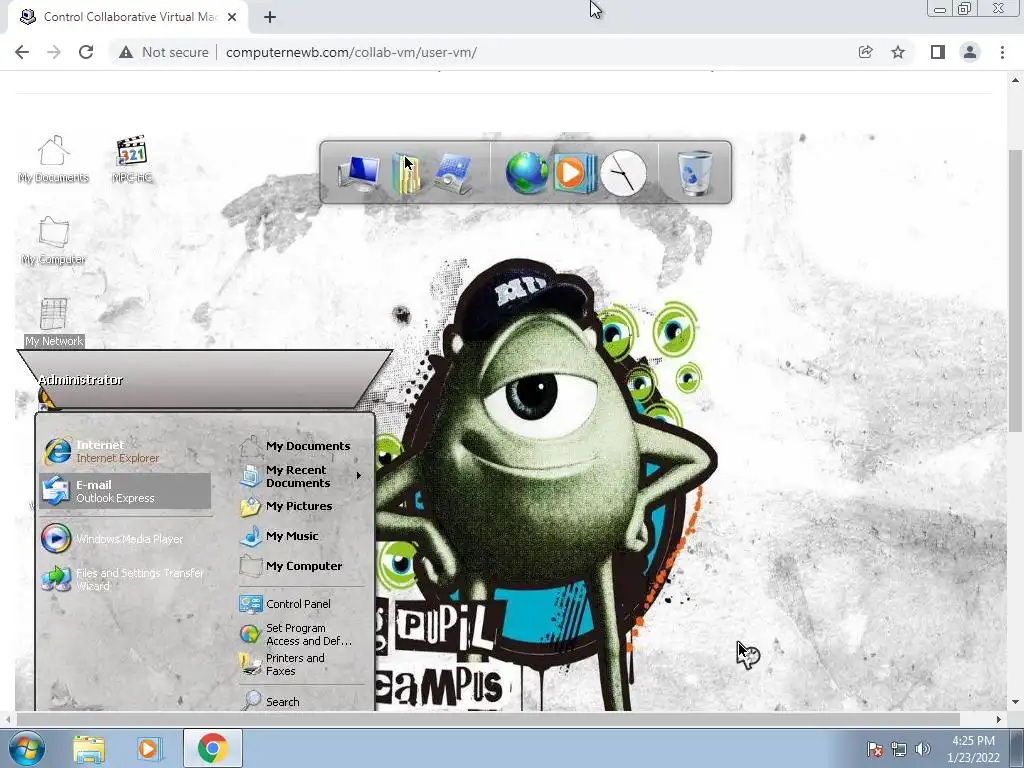Open Windows Media Player taskbar icon
The image size is (1024, 768).
point(149,748)
